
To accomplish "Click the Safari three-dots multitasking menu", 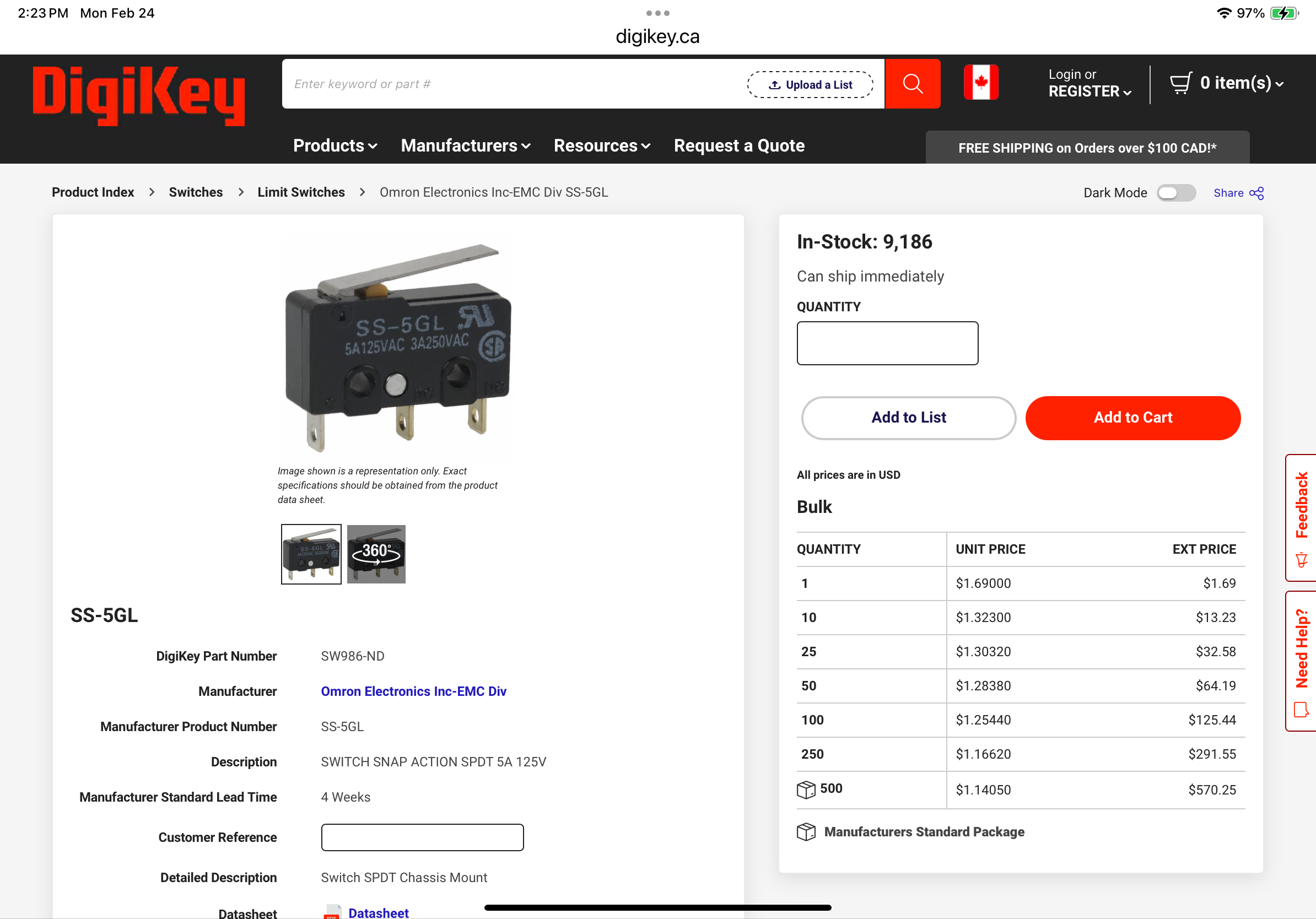I will coord(657,13).
